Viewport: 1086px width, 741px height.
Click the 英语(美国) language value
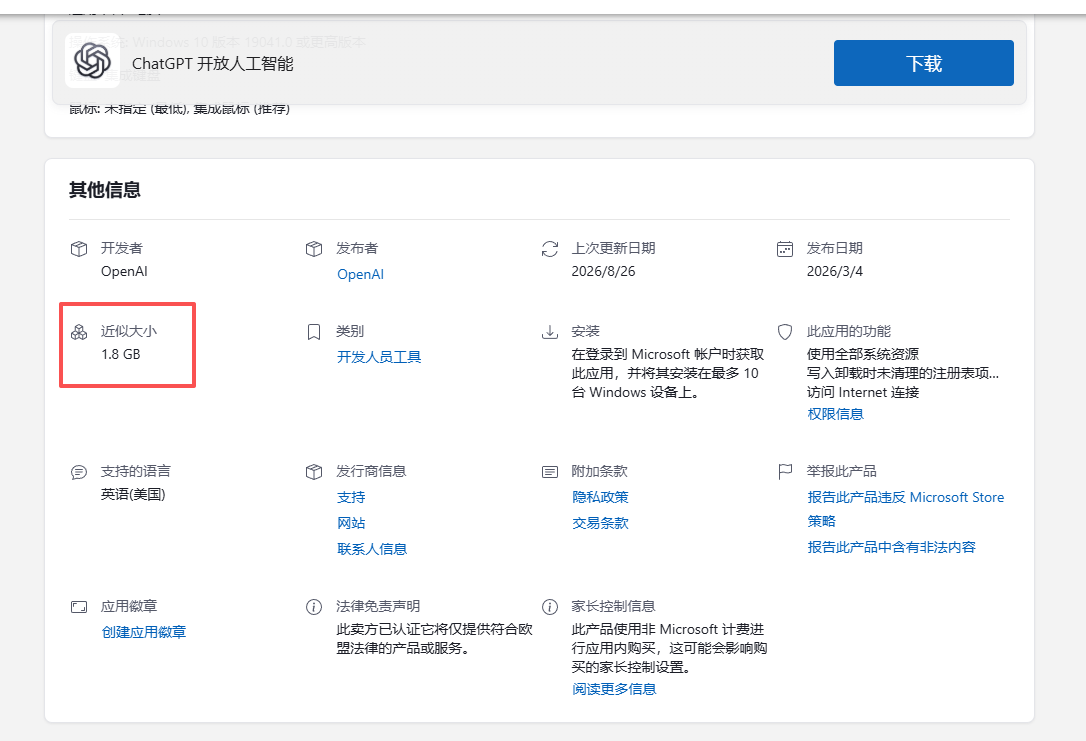coord(133,494)
